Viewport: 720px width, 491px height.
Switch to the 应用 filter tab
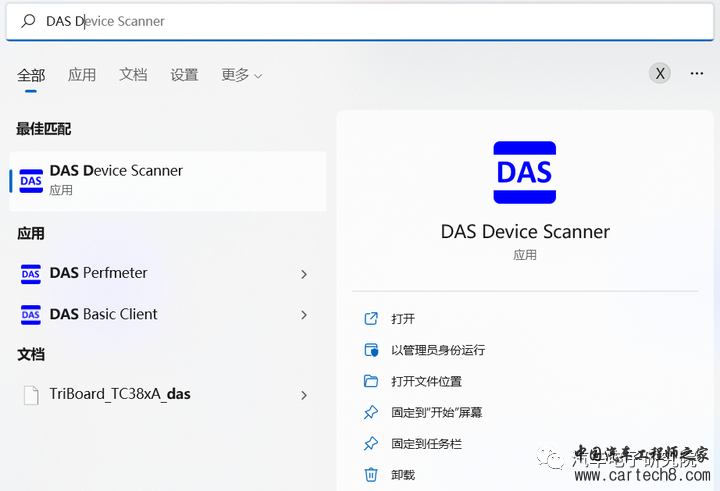pyautogui.click(x=82, y=74)
